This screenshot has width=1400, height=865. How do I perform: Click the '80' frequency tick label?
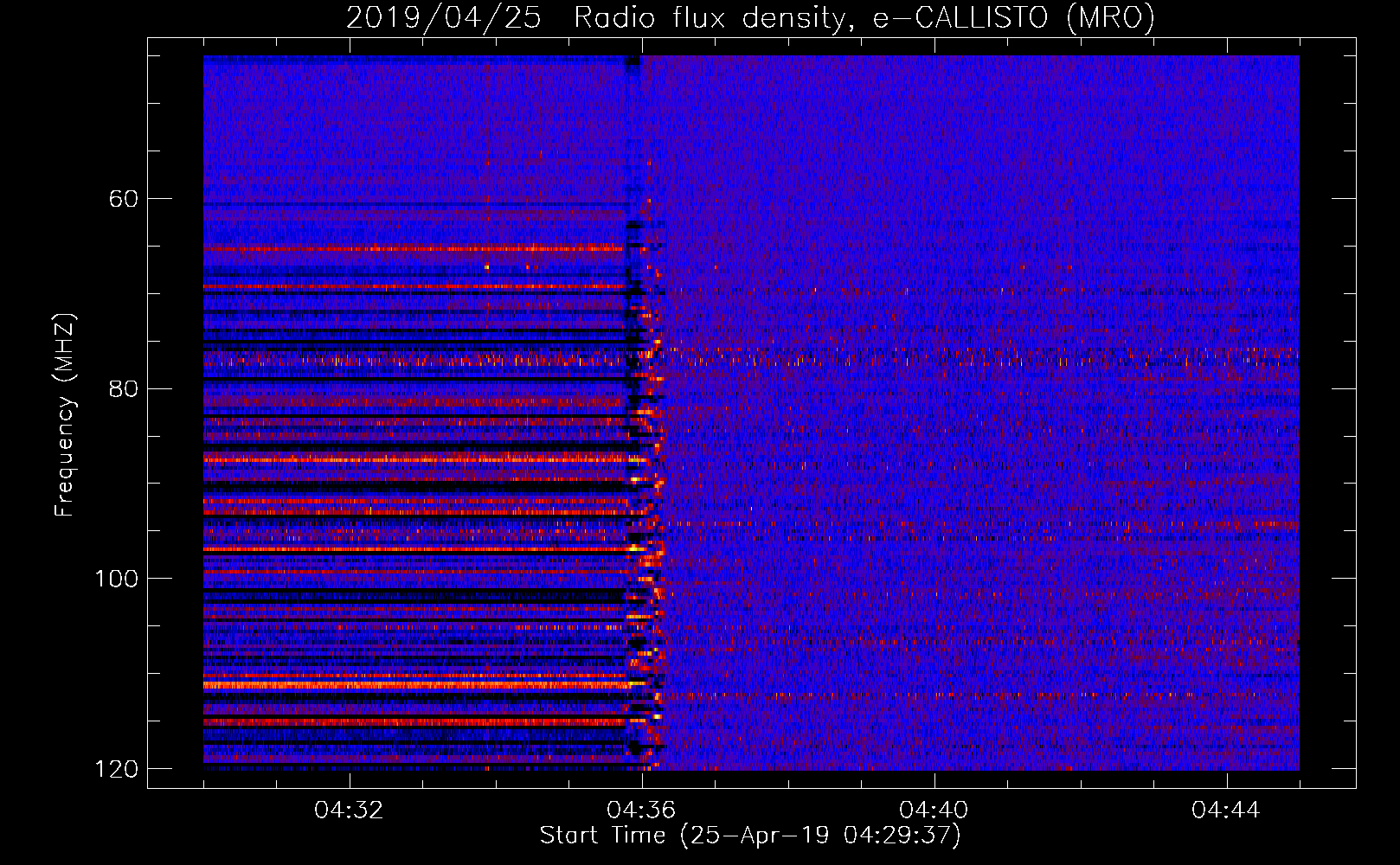point(124,388)
